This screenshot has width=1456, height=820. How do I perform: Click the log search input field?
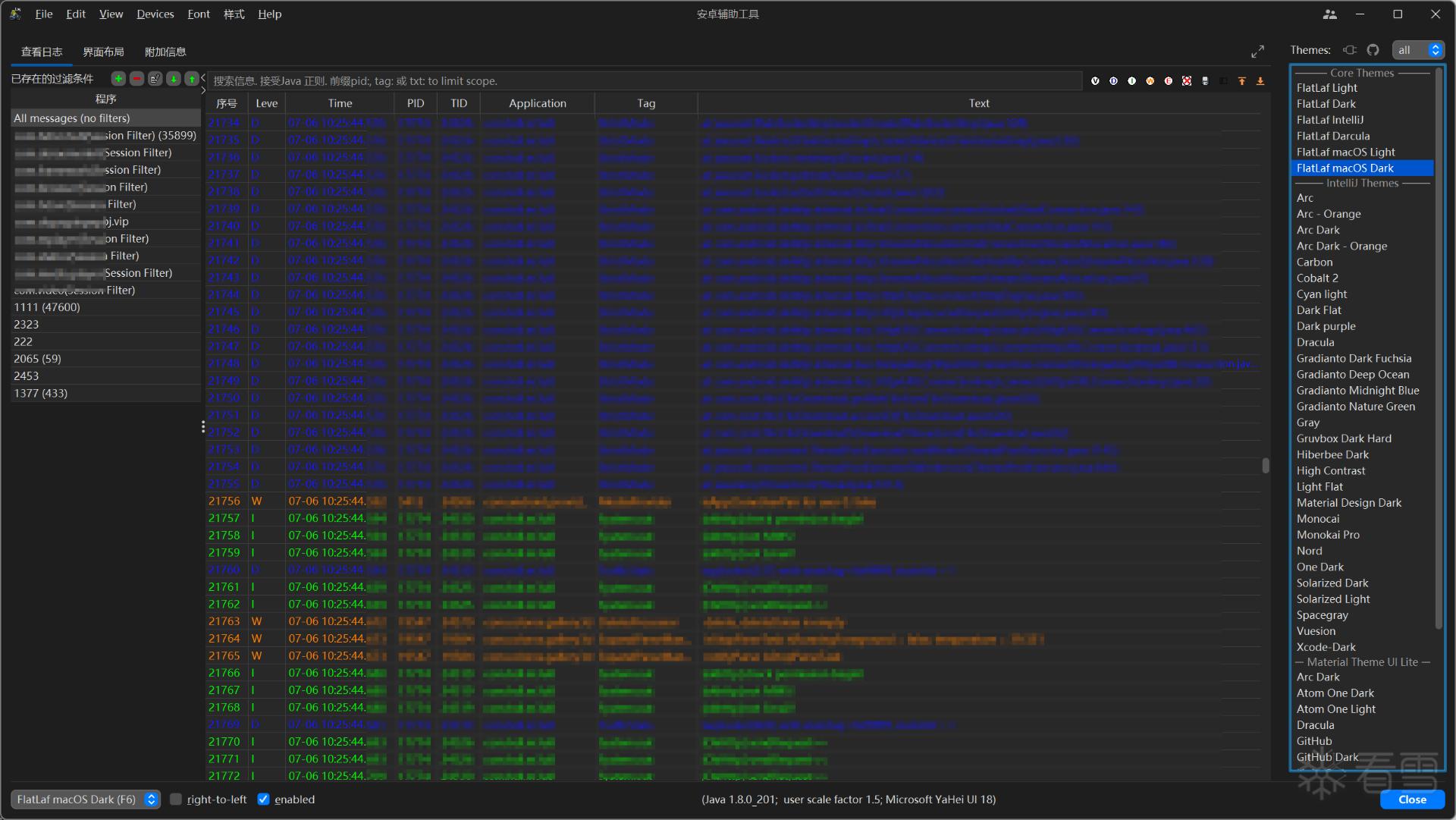[x=645, y=81]
